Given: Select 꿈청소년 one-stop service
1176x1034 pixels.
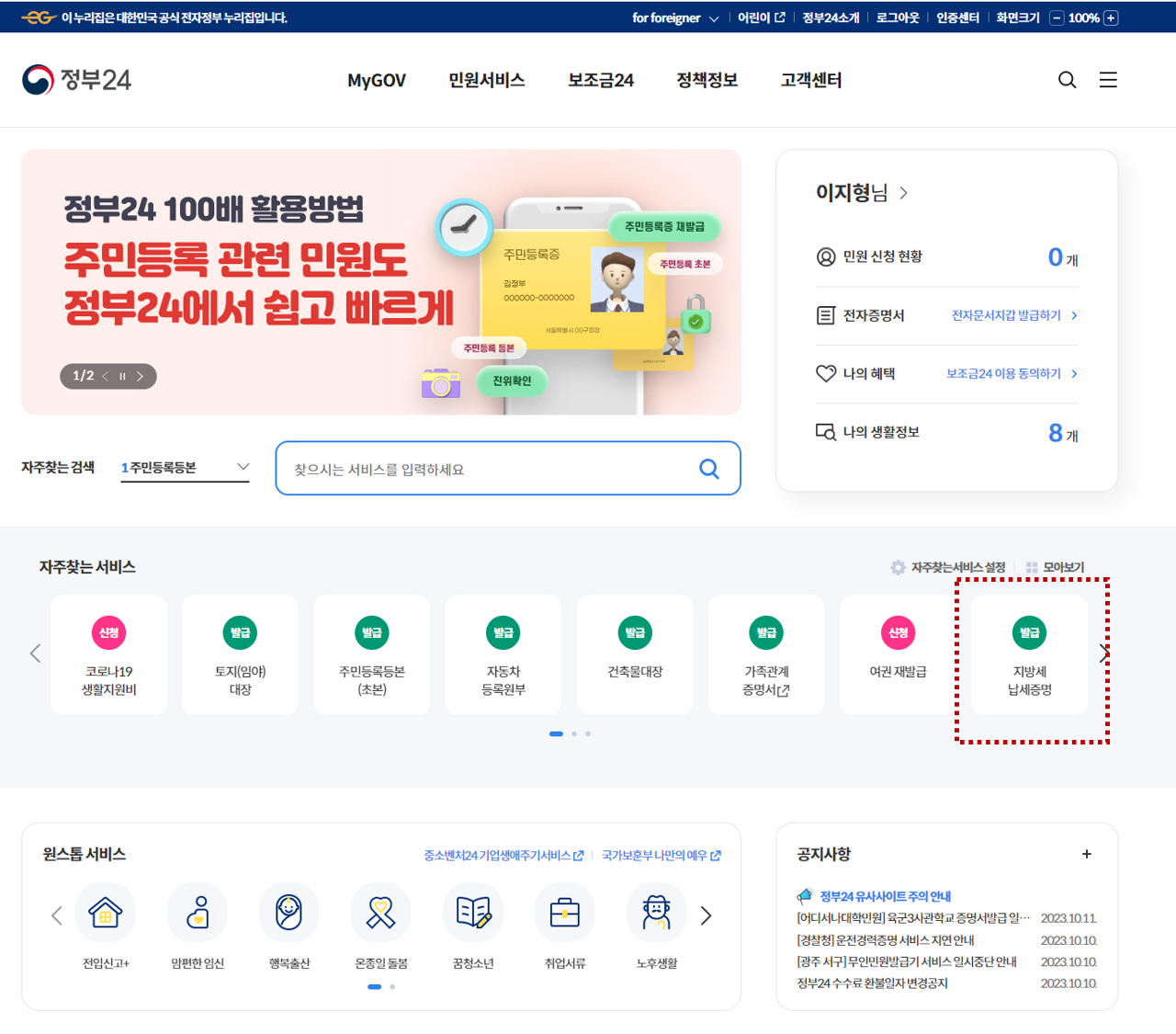Looking at the screenshot, I should click(473, 926).
